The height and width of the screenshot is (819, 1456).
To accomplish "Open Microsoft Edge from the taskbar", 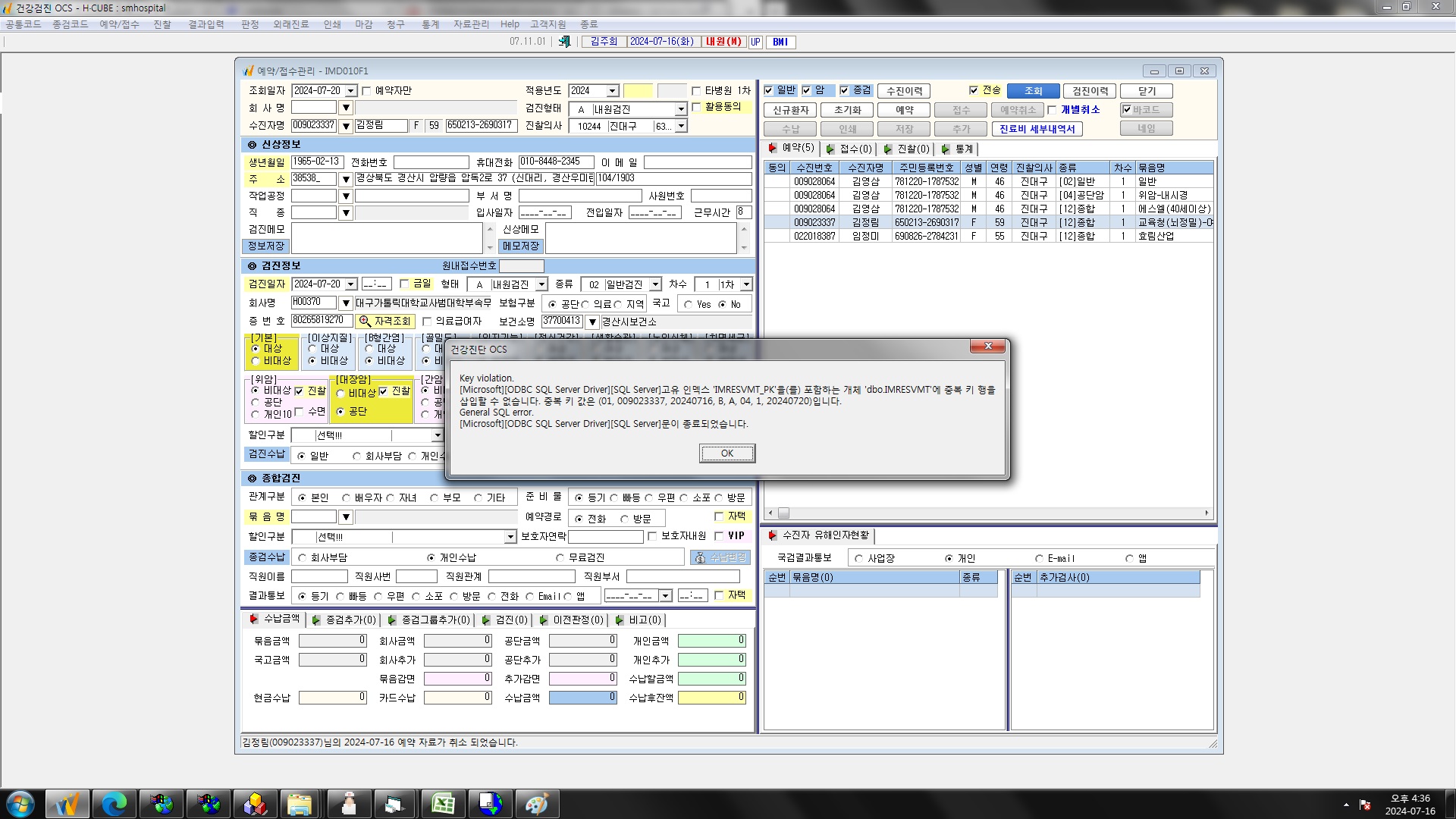I will pos(115,804).
